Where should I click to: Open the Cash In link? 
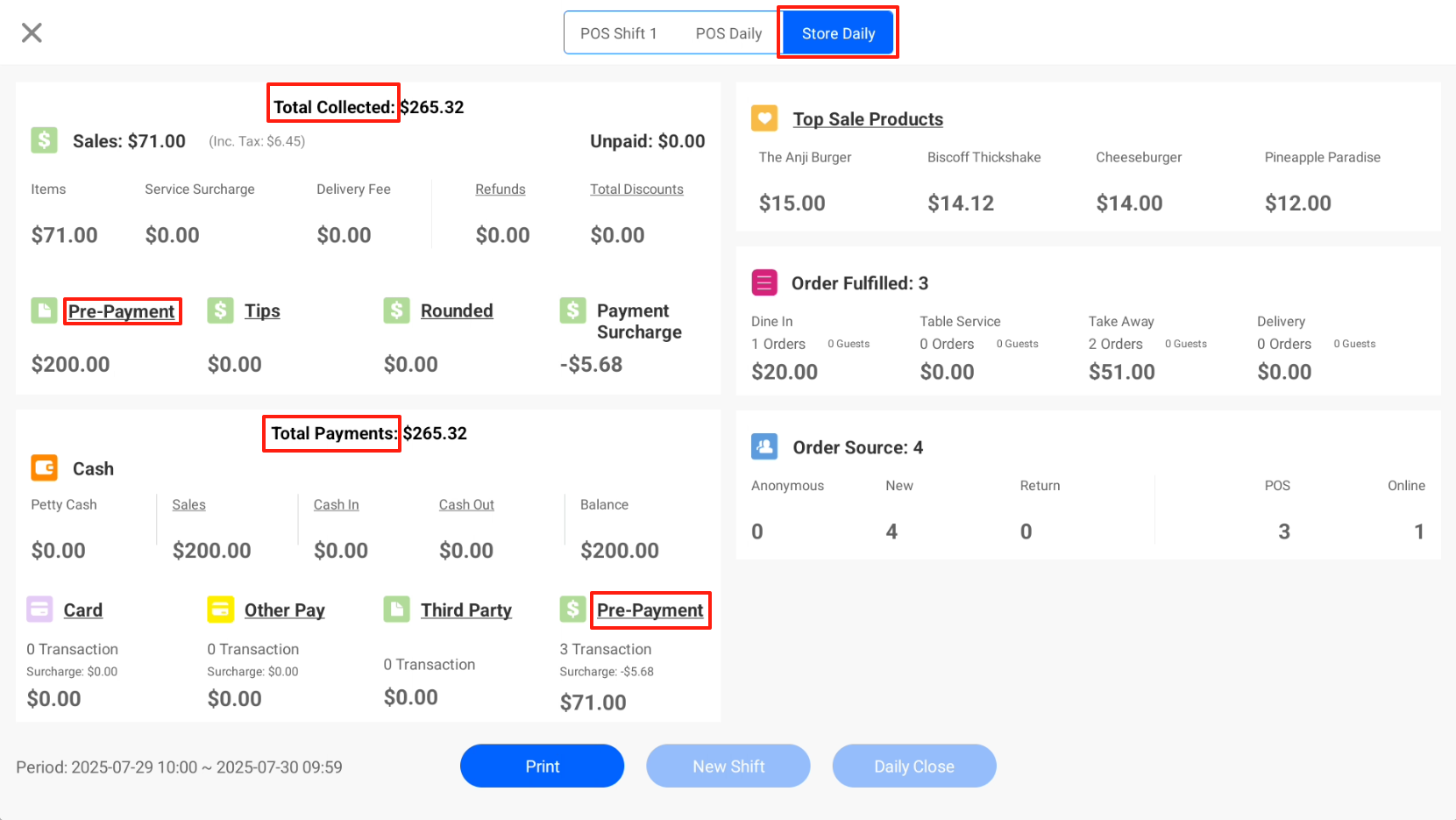pos(337,505)
